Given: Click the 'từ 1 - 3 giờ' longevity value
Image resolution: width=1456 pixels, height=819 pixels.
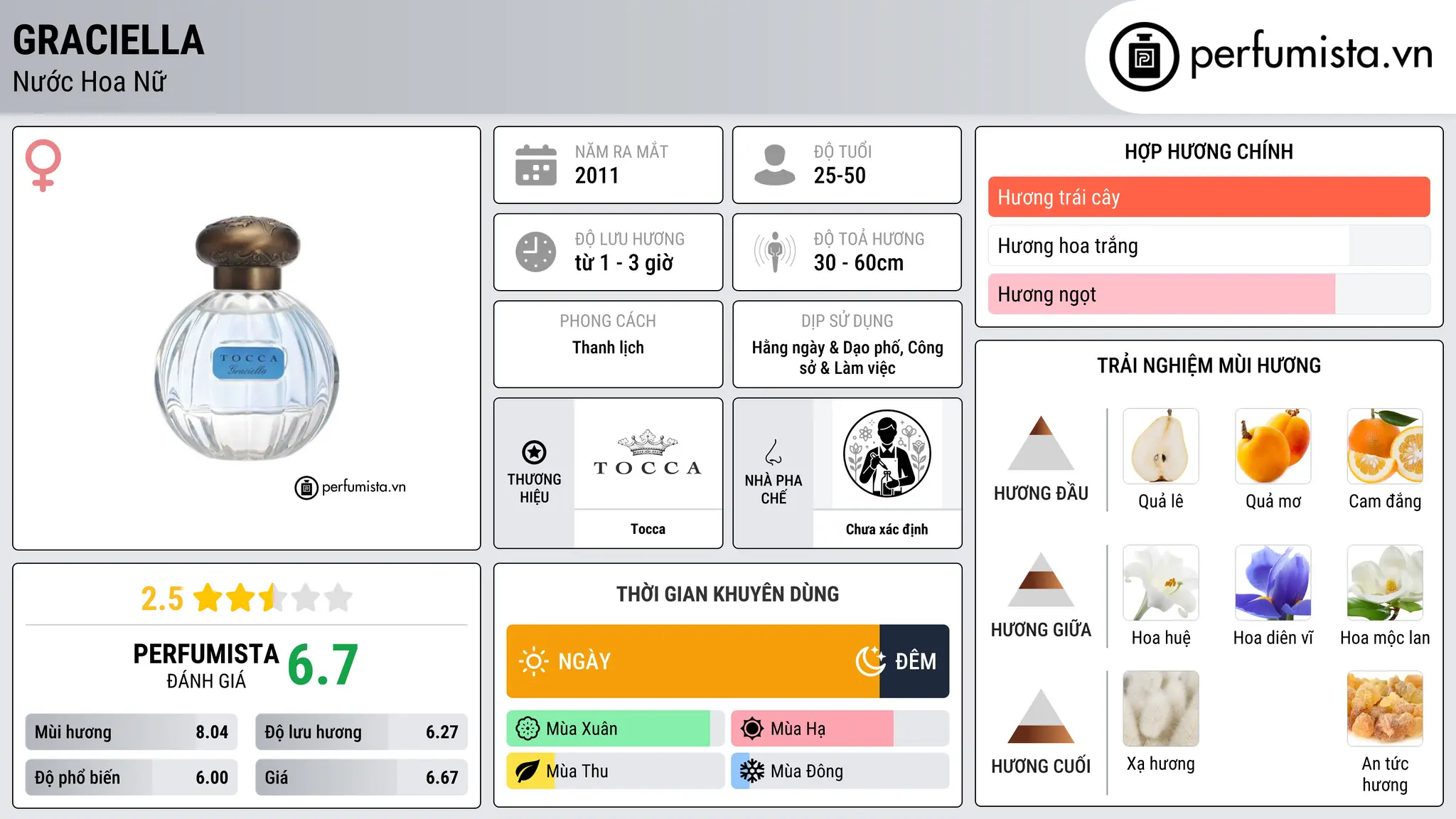Looking at the screenshot, I should coord(623,263).
